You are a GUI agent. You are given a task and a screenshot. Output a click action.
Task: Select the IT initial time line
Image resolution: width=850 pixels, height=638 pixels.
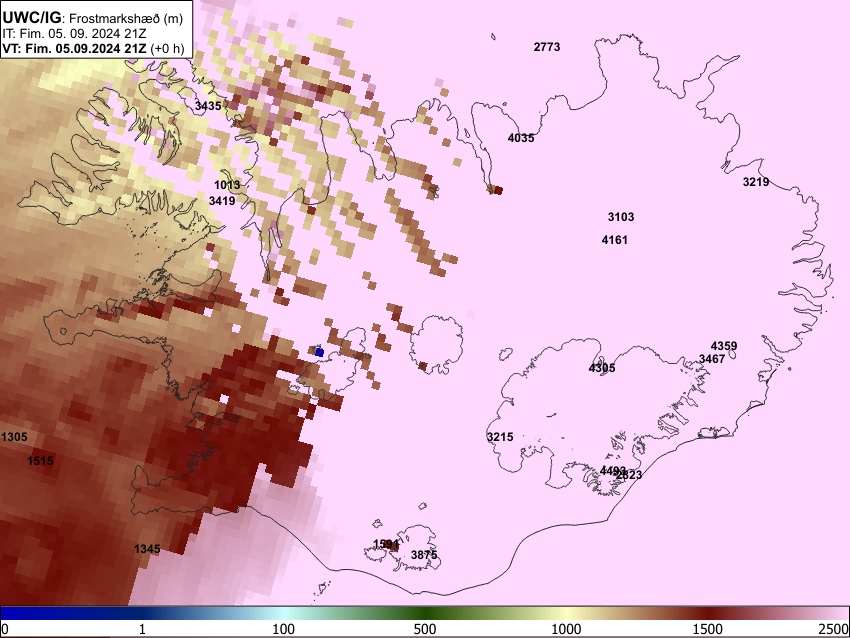coord(74,33)
